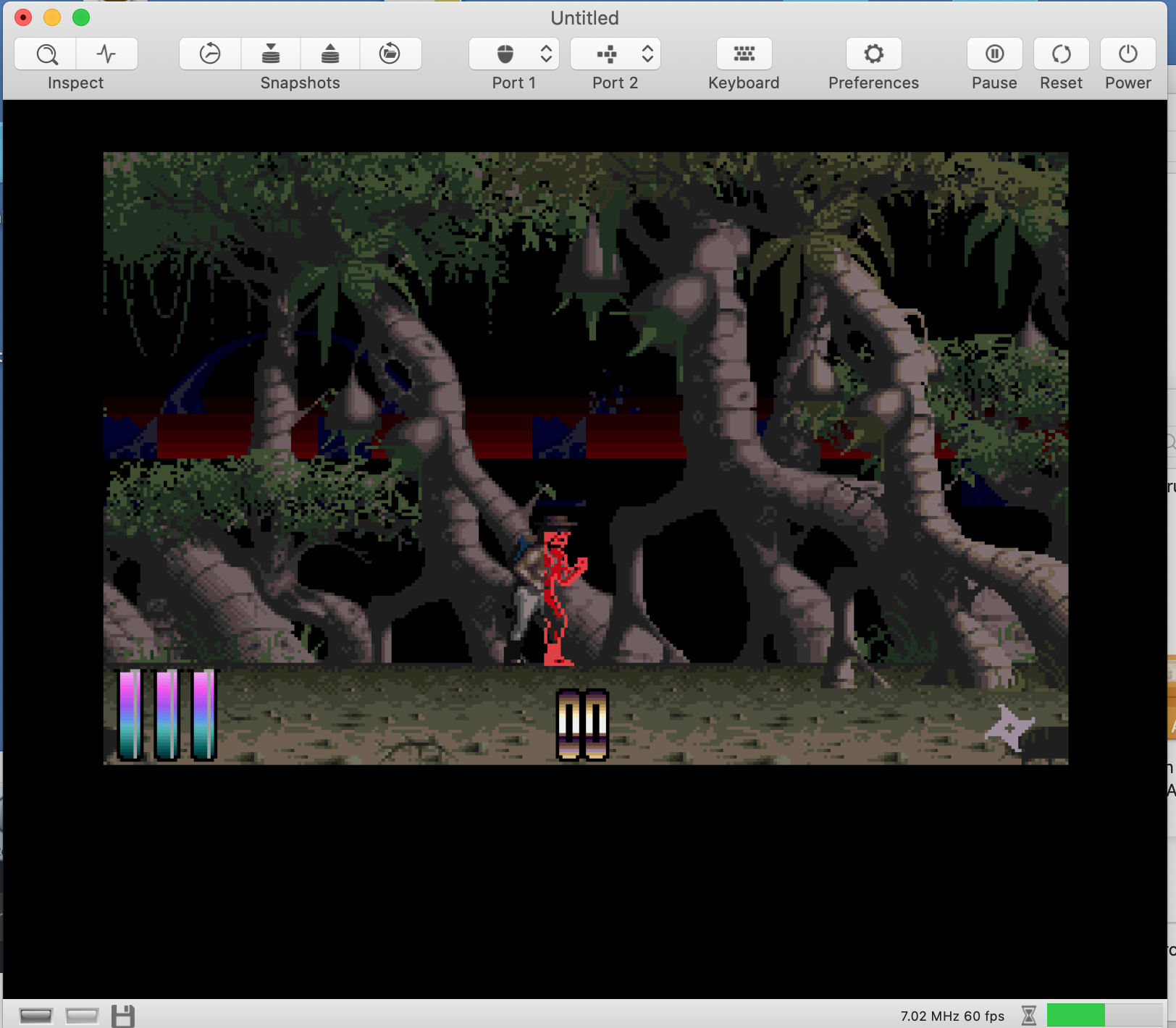The width and height of the screenshot is (1176, 1028).
Task: Click the floppy disk icon in status bar
Action: click(123, 1016)
